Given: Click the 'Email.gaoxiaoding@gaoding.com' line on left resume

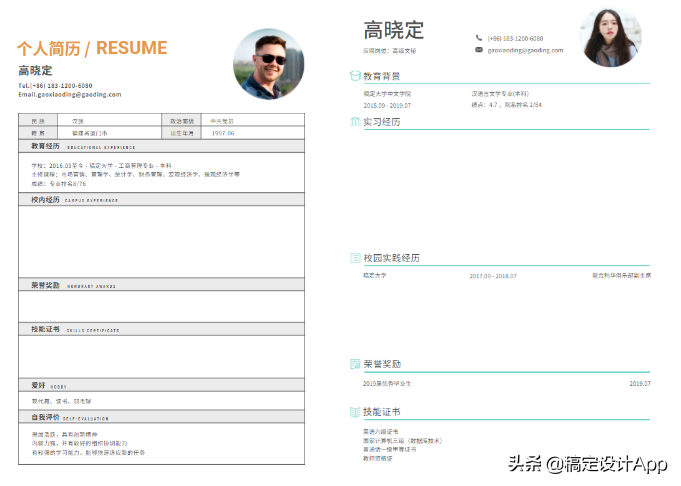Looking at the screenshot, I should [x=69, y=94].
